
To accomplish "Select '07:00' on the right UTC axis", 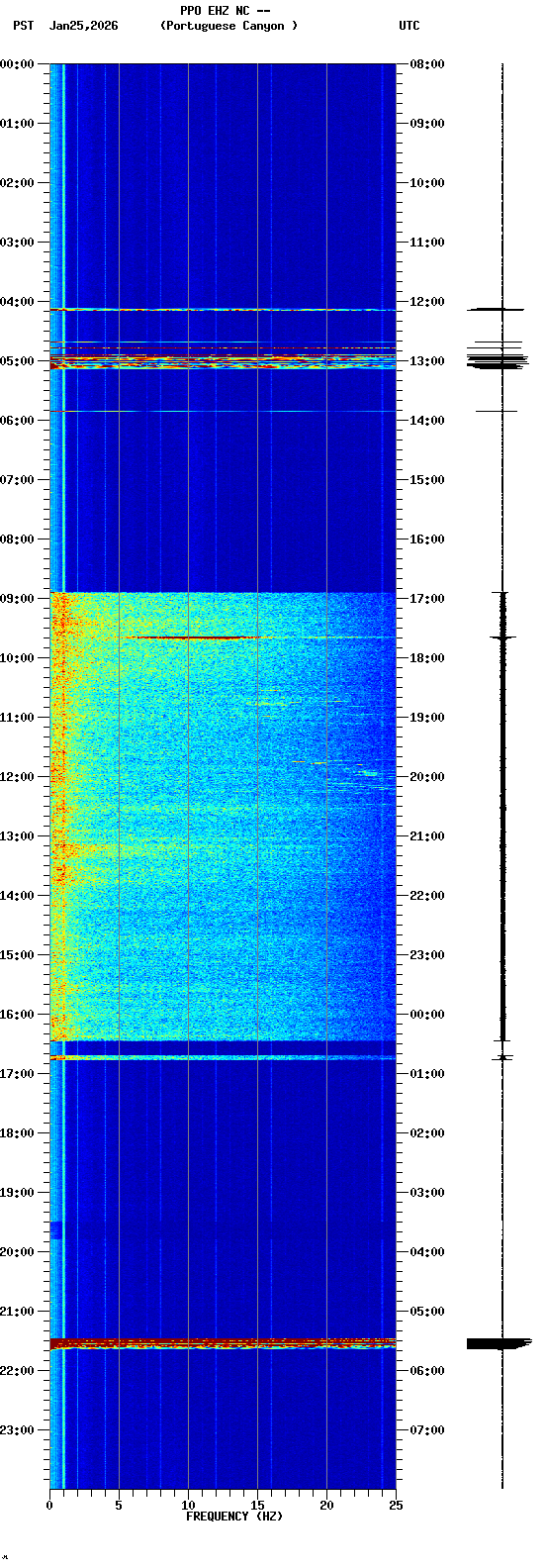I will 426,1430.
